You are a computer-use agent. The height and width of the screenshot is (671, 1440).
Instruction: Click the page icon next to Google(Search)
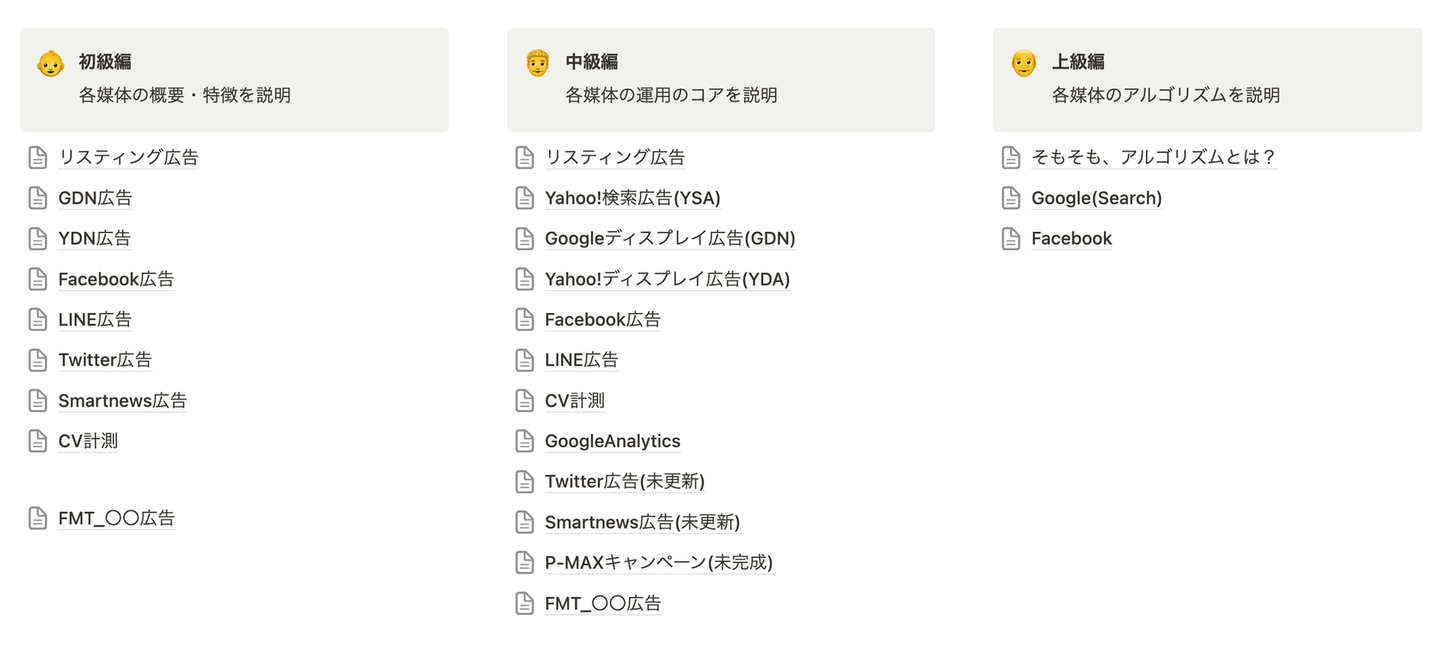point(1011,198)
